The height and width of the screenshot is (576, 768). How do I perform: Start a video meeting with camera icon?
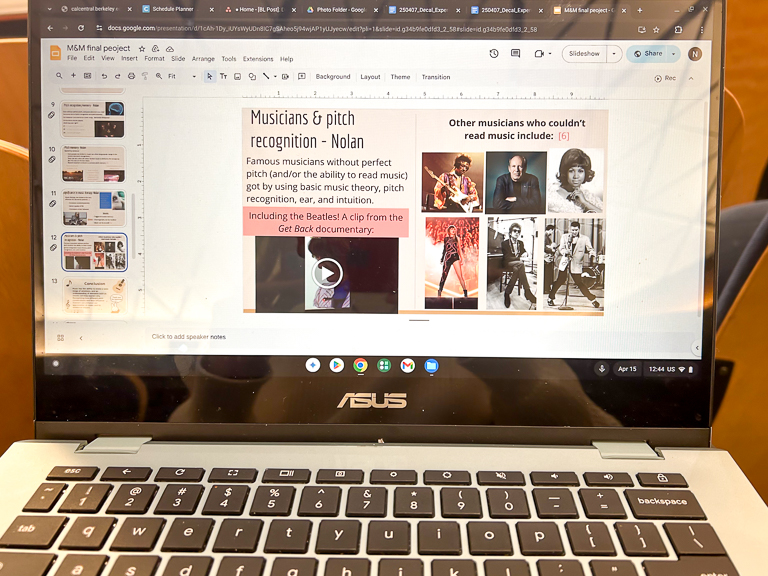click(539, 53)
